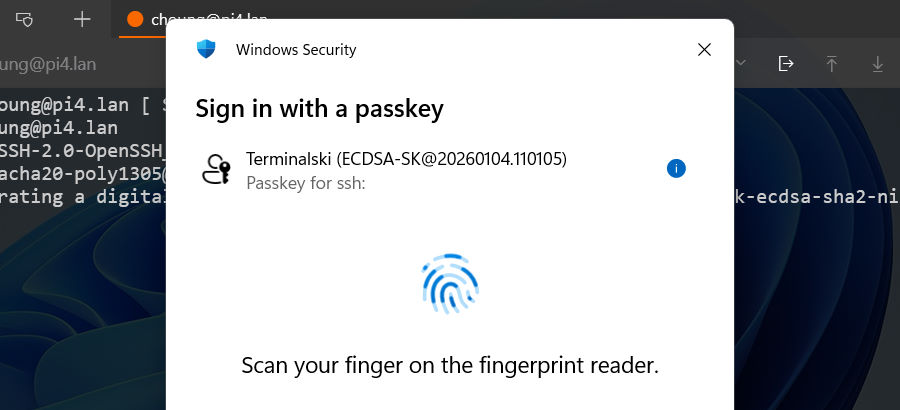The width and height of the screenshot is (900, 410).
Task: Click the download arrow icon
Action: coord(878,63)
